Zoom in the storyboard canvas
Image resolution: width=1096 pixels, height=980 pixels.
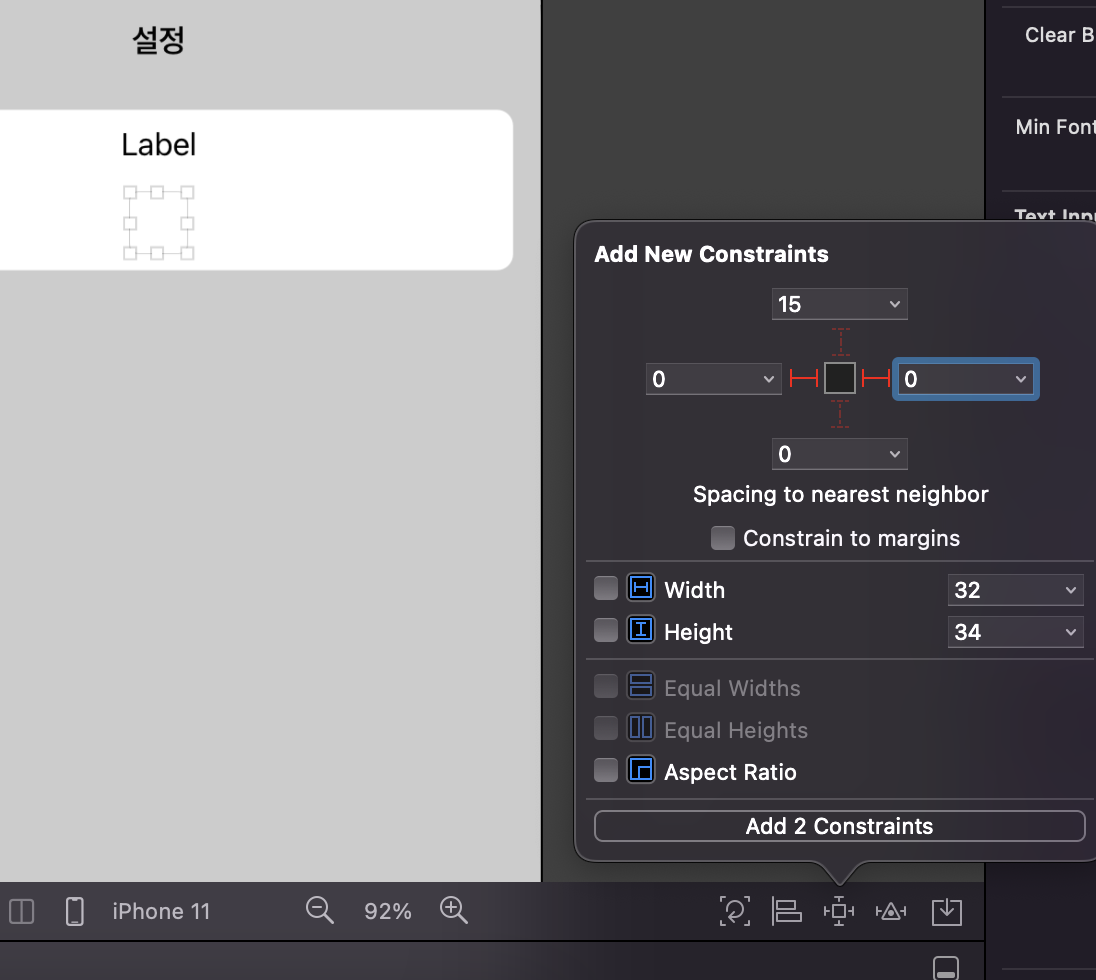[x=454, y=911]
